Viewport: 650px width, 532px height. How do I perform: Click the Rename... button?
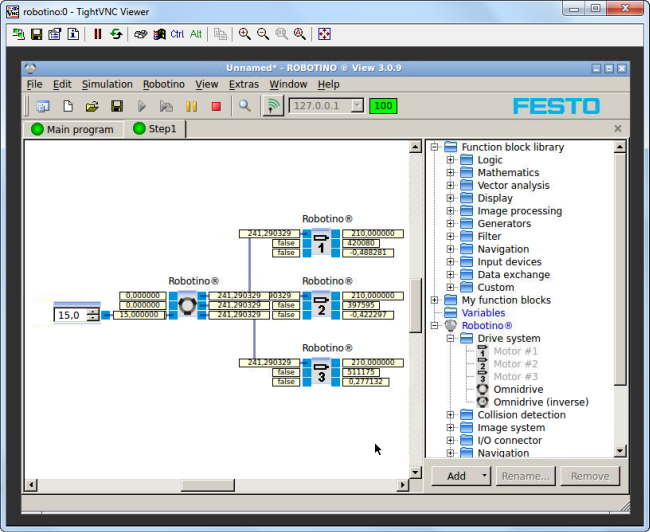[525, 476]
